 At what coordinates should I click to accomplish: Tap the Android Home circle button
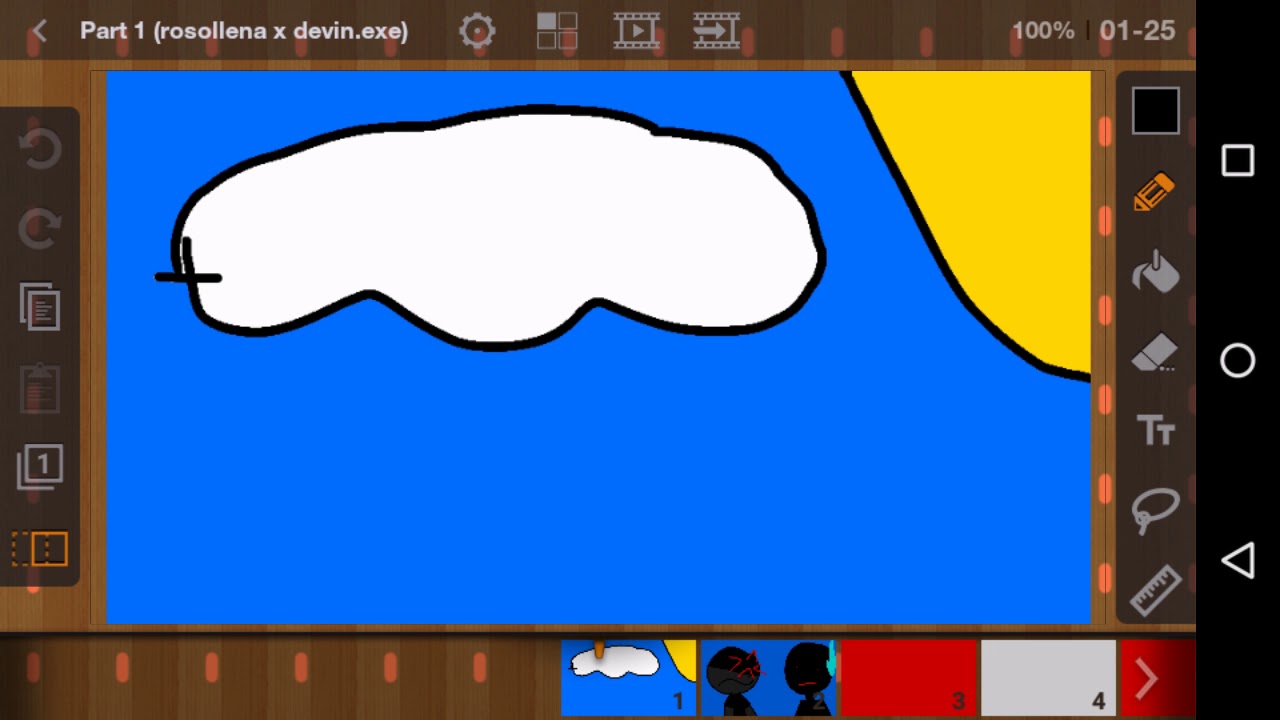[1238, 361]
